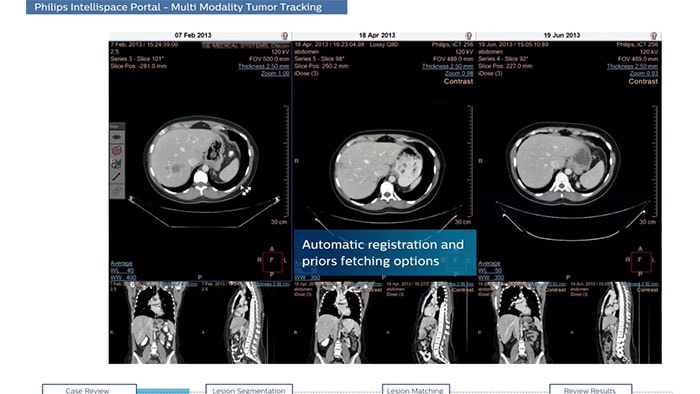
Task: Select the 07 Feb coronal view
Action: point(154,323)
